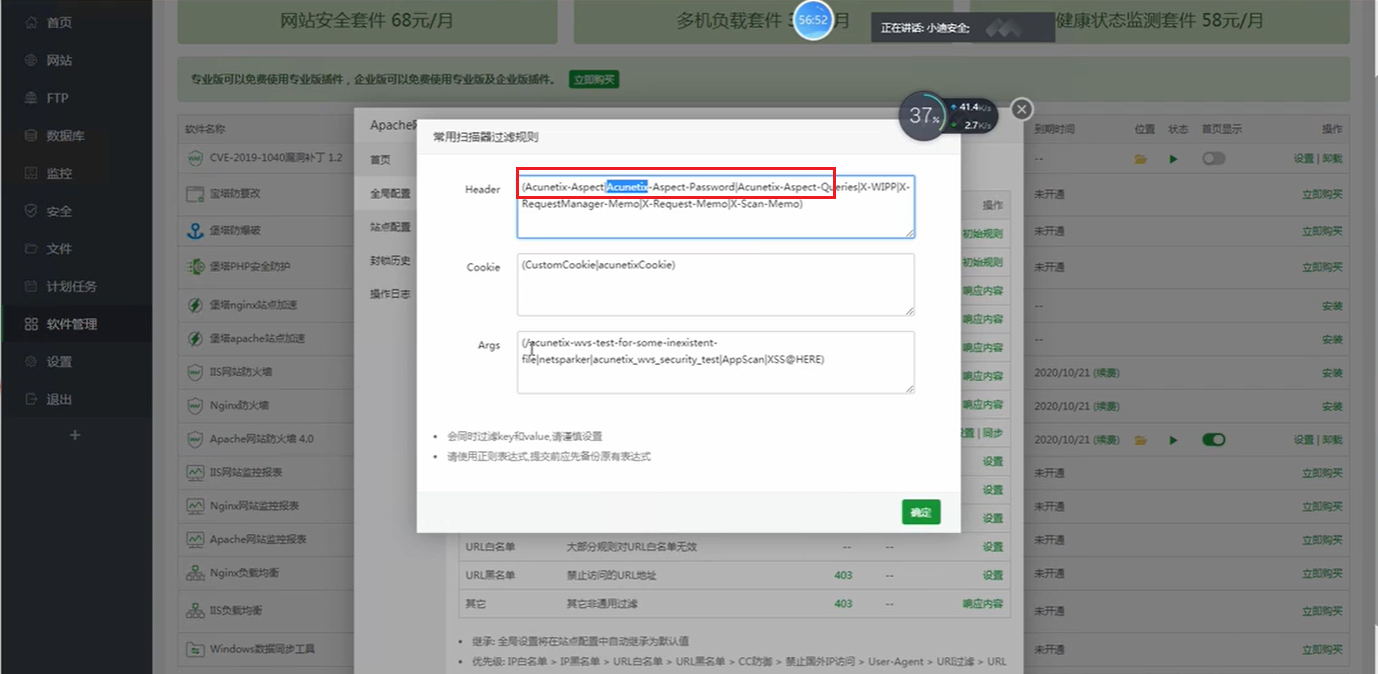The width and height of the screenshot is (1378, 674).
Task: Click the 安全 shield icon in the sidebar
Action: (x=31, y=211)
